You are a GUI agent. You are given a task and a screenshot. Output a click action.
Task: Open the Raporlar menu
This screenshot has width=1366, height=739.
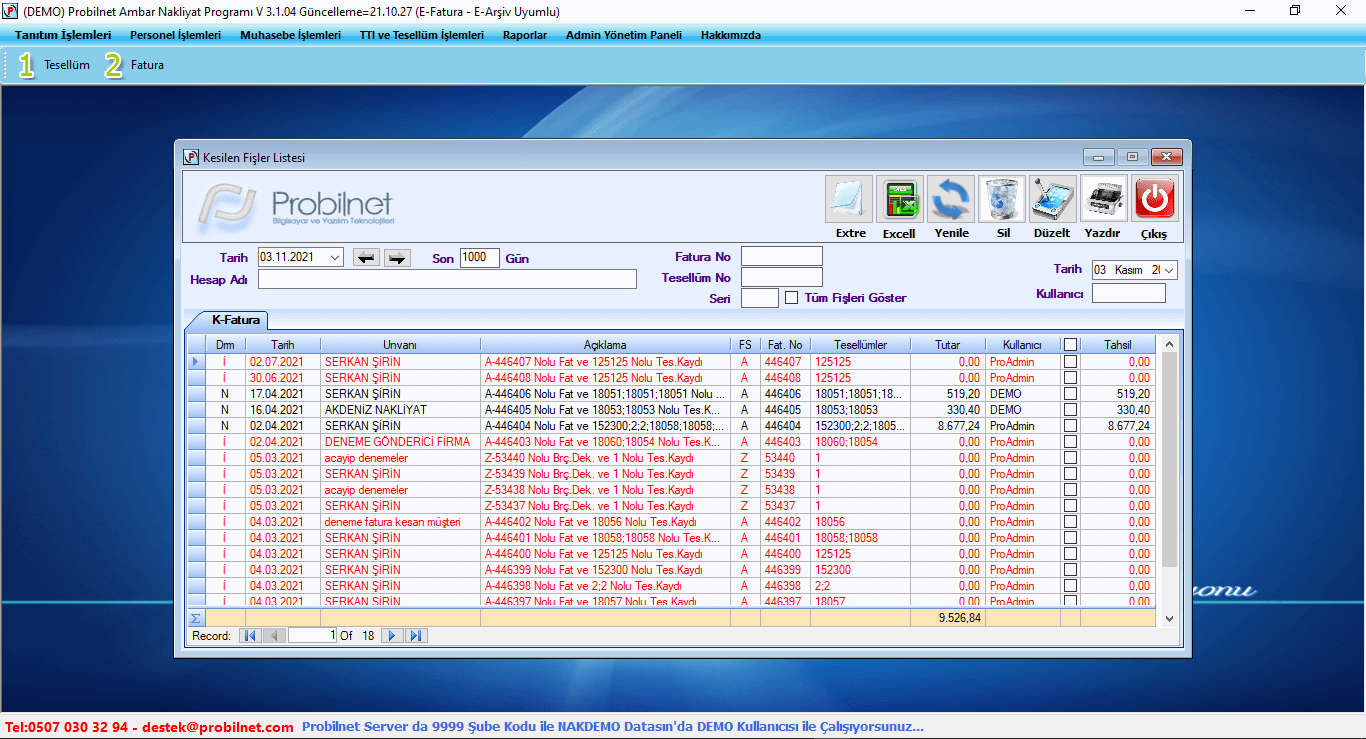525,35
